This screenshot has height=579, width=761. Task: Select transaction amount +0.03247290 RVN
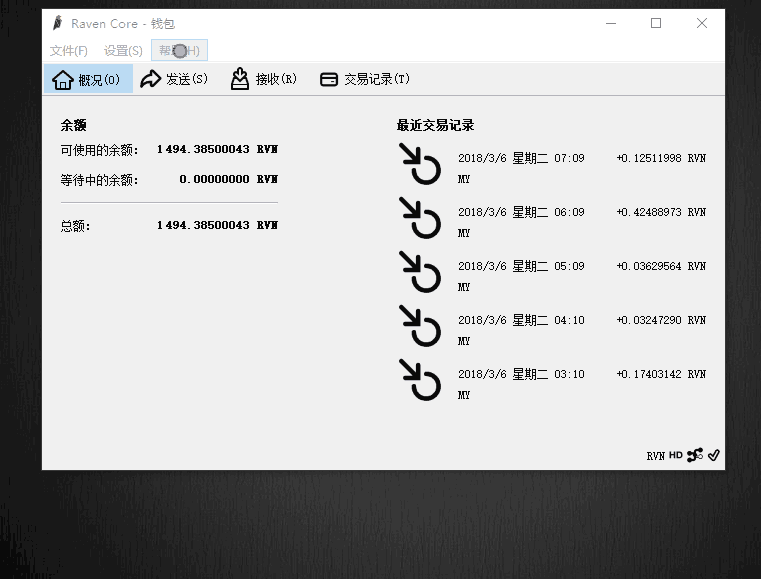click(x=661, y=320)
